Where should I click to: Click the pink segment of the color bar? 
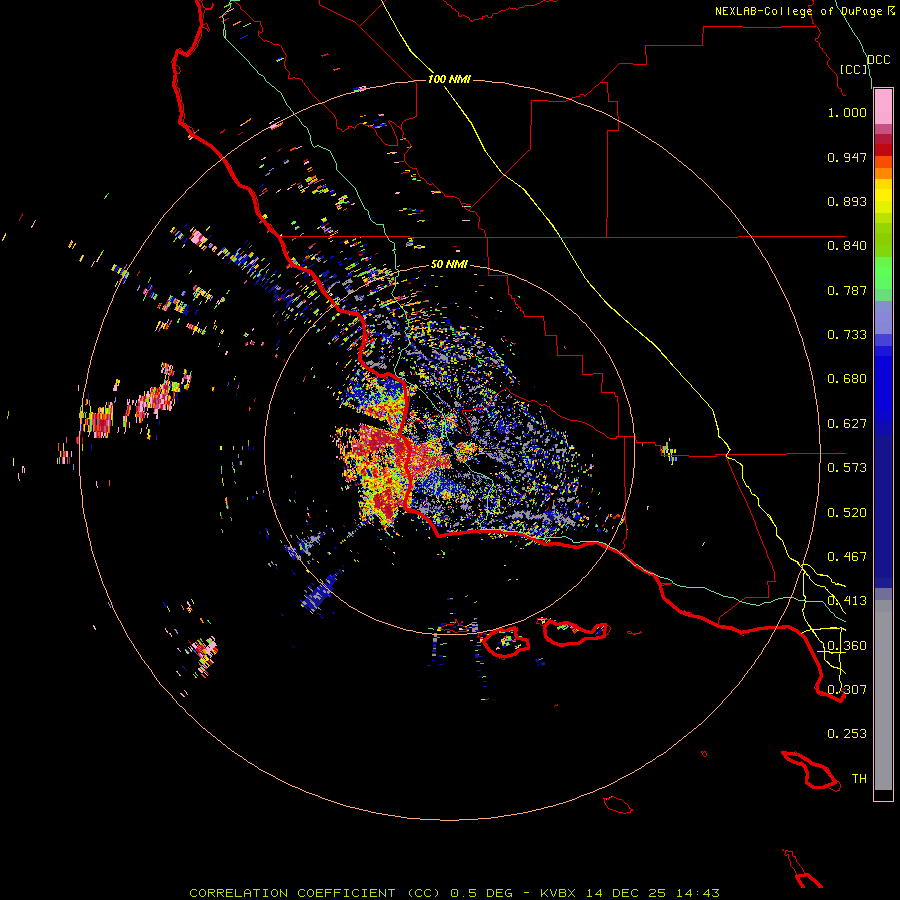883,107
